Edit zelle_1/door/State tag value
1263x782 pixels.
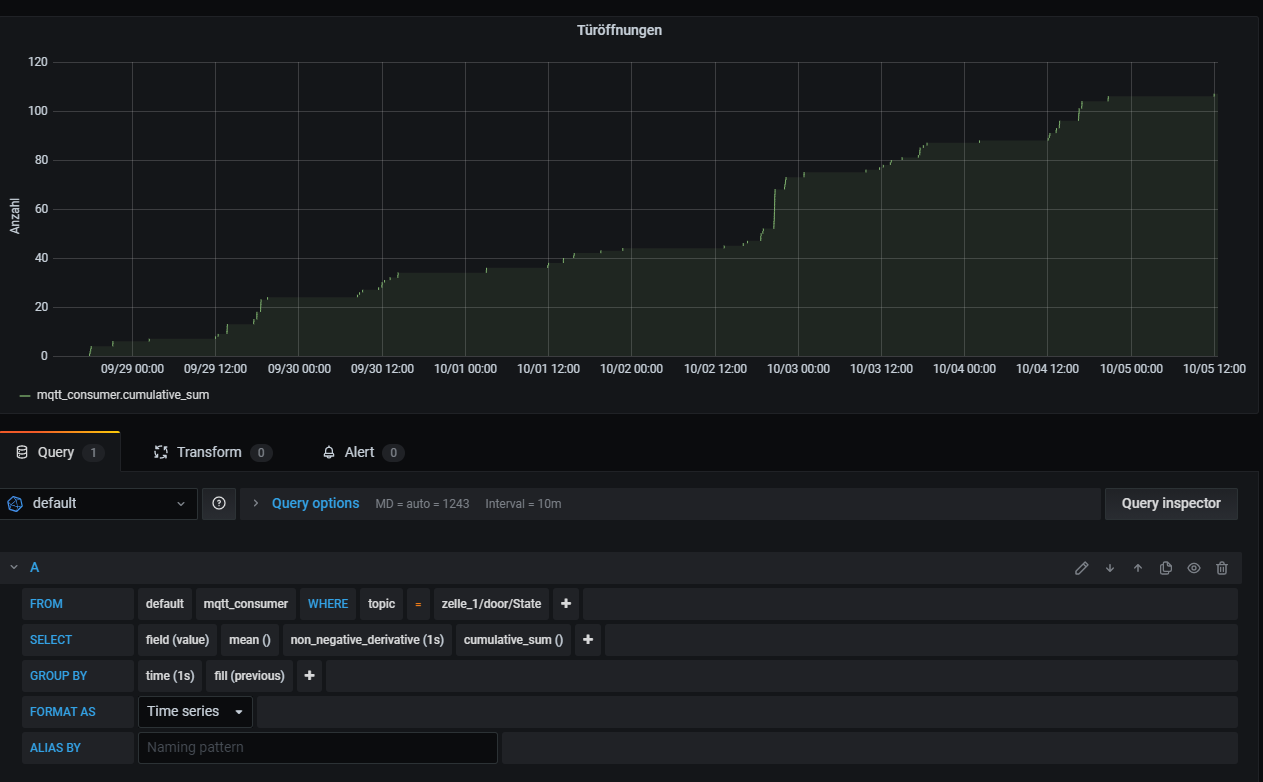pos(491,604)
